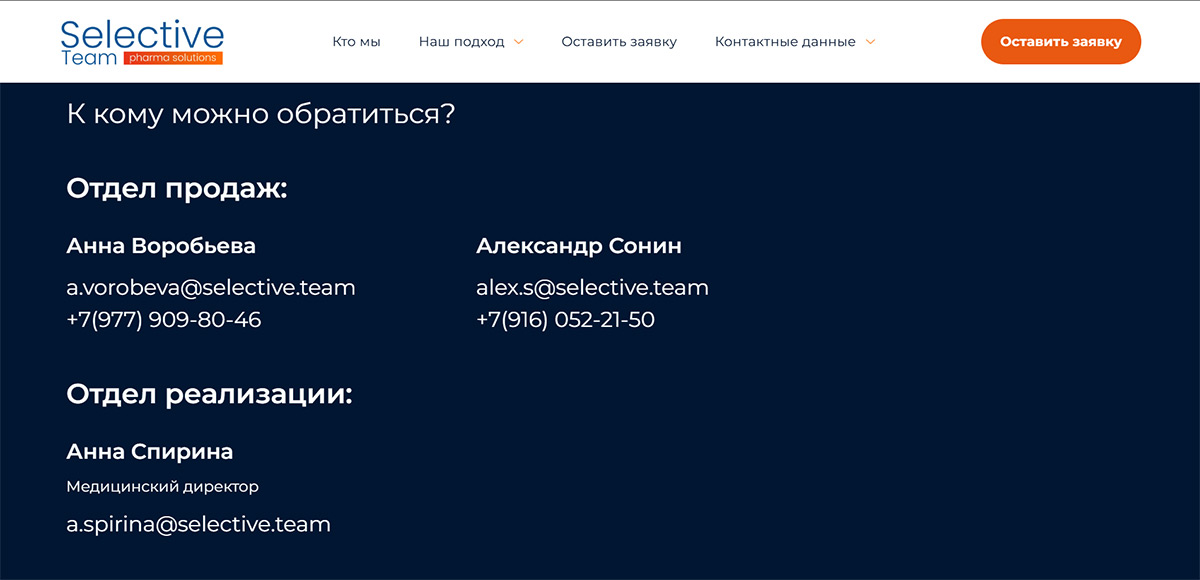Image resolution: width=1200 pixels, height=580 pixels.
Task: Click the name Анна Спирина
Action: point(150,452)
